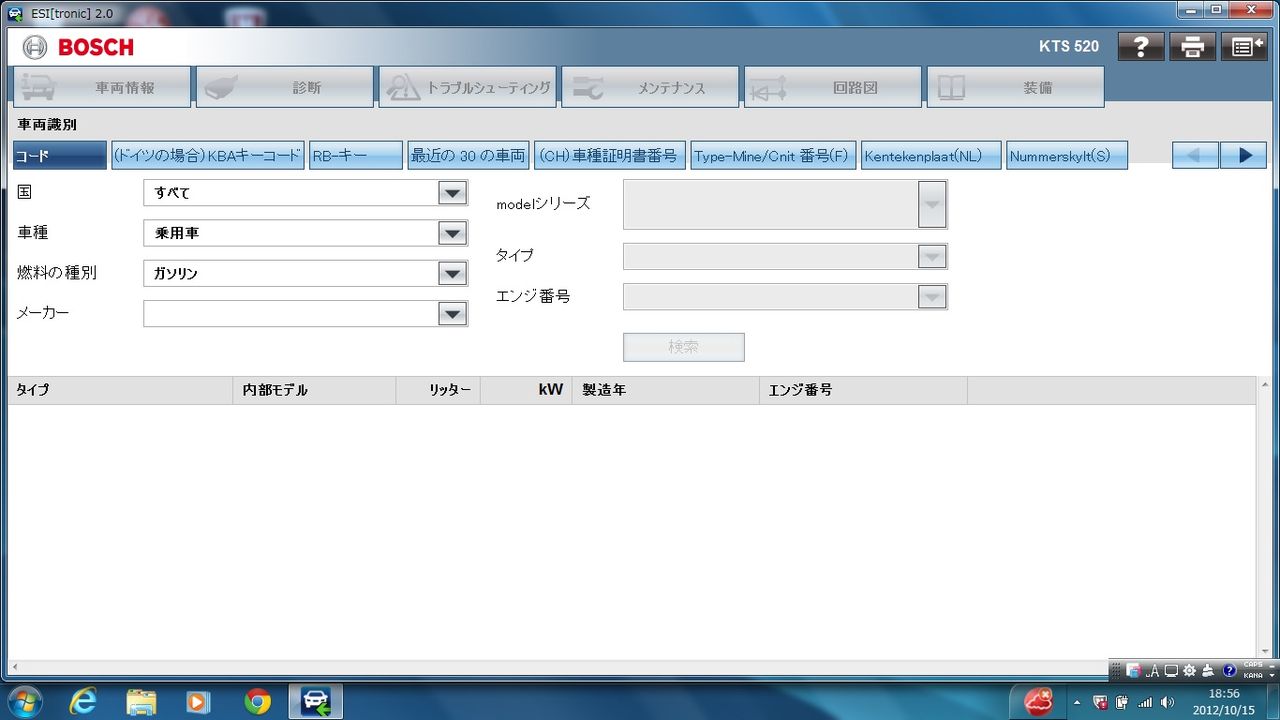Screen dimensions: 1280x720
Task: Show hidden tray icons arrow
Action: 1076,702
